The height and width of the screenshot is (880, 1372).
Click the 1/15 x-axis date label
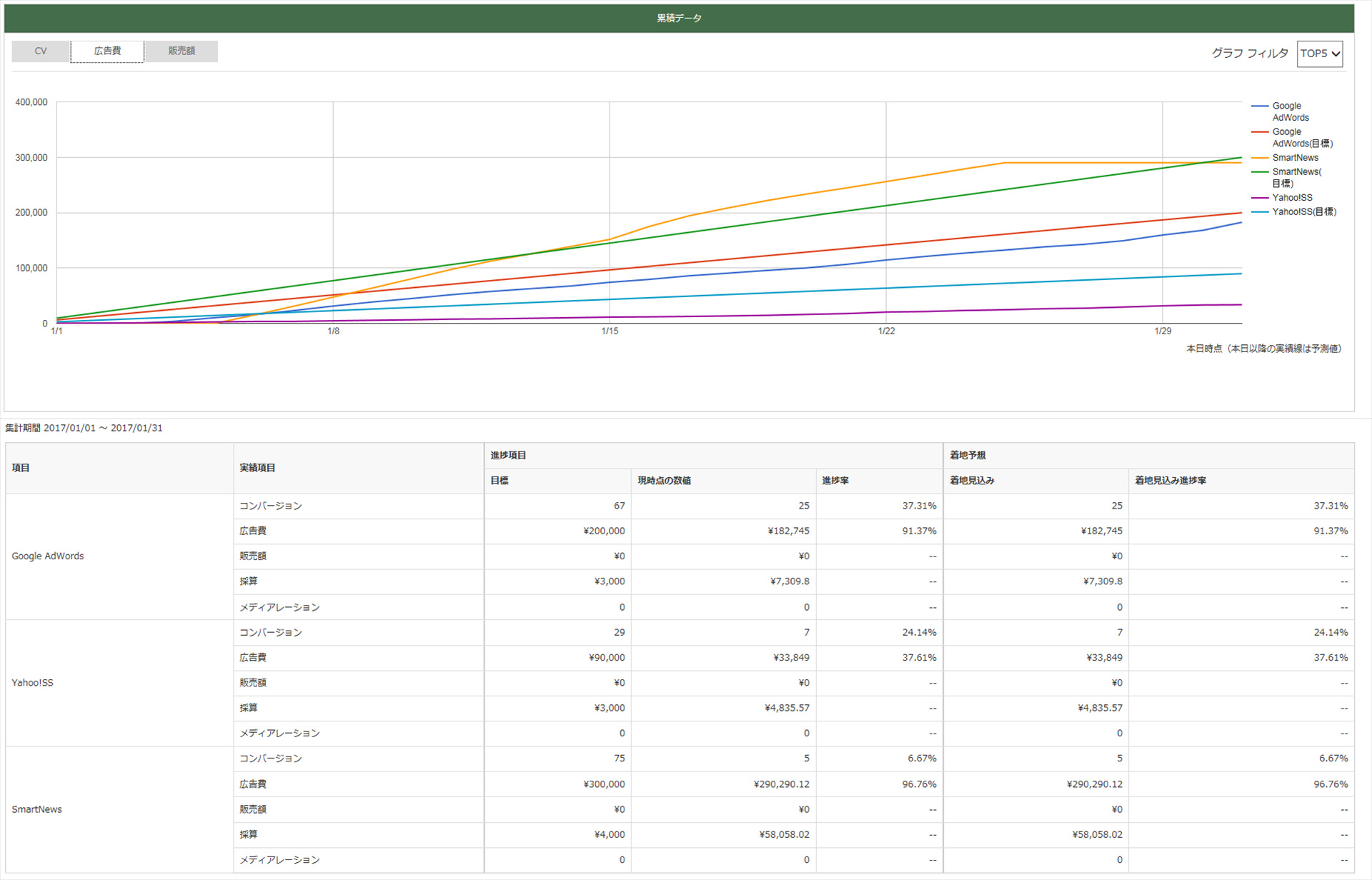(610, 331)
